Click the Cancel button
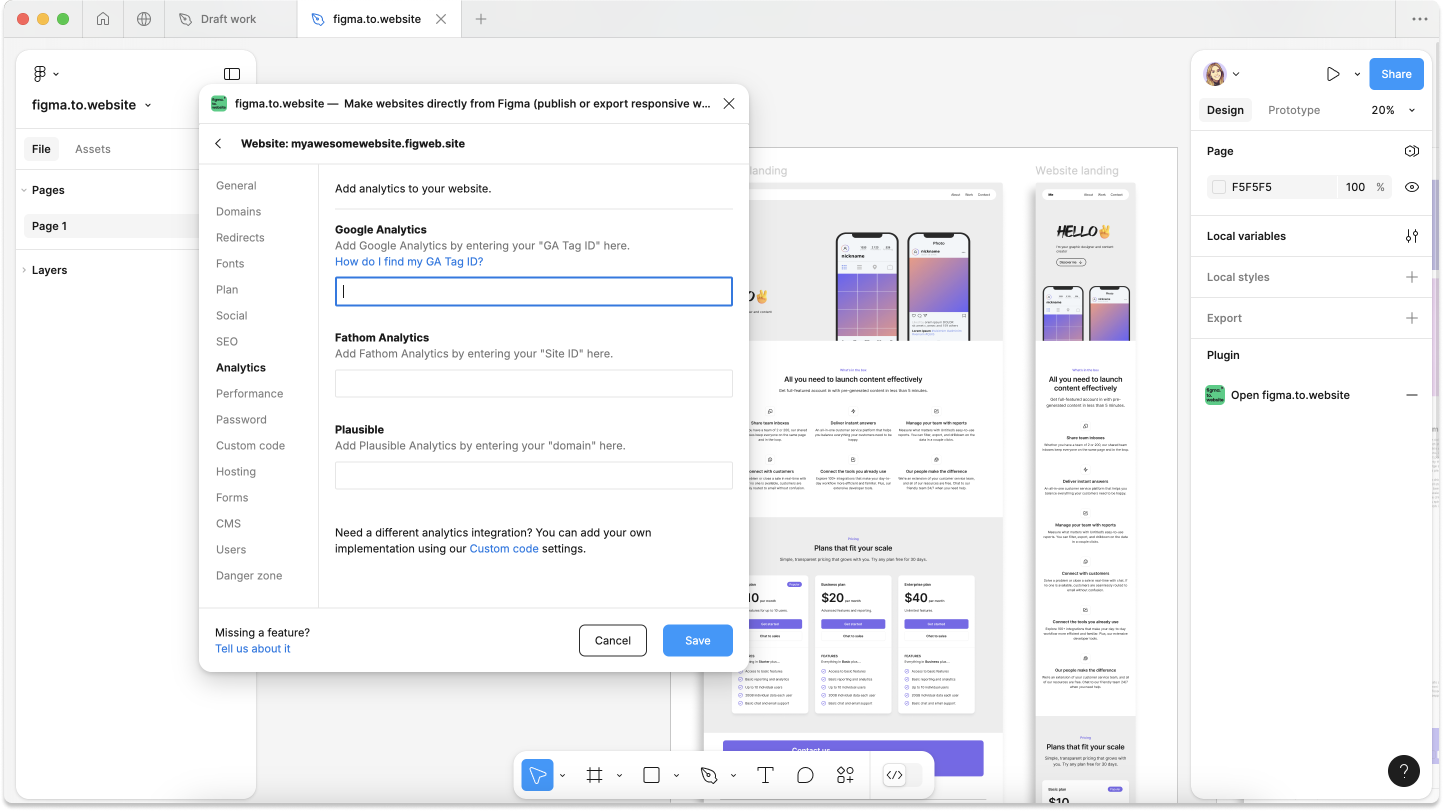This screenshot has width=1443, height=811. click(x=613, y=640)
